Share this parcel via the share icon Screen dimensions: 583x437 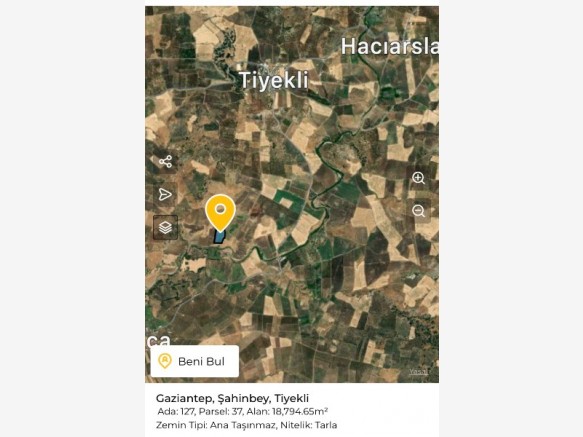(165, 161)
